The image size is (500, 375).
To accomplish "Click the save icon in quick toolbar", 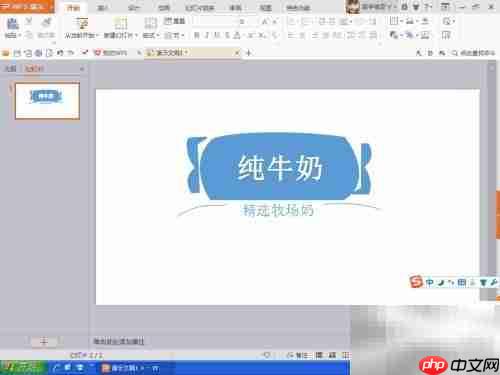I will [x=17, y=53].
